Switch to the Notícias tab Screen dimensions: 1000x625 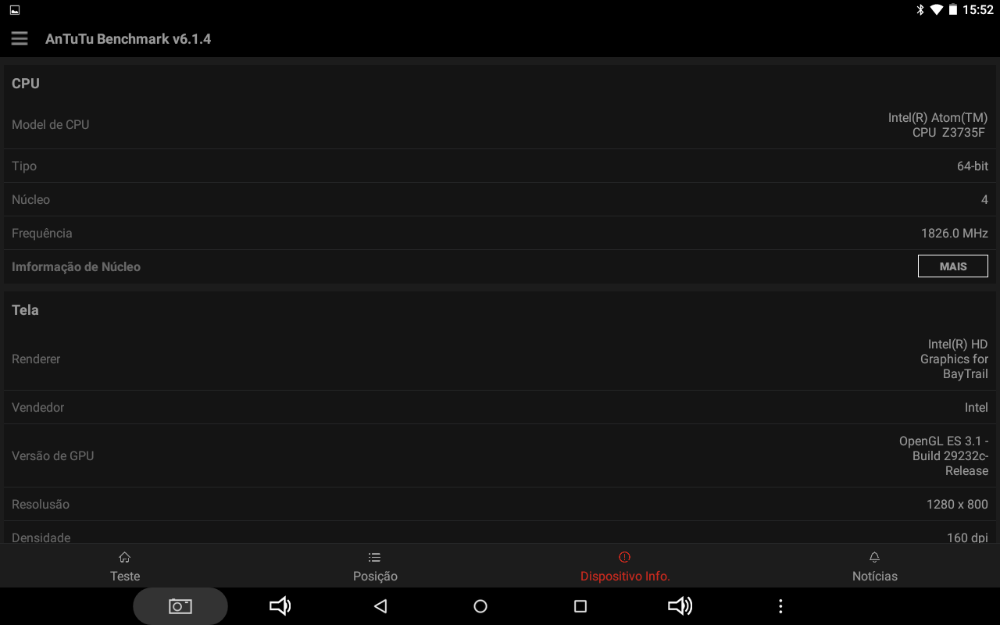[x=874, y=566]
